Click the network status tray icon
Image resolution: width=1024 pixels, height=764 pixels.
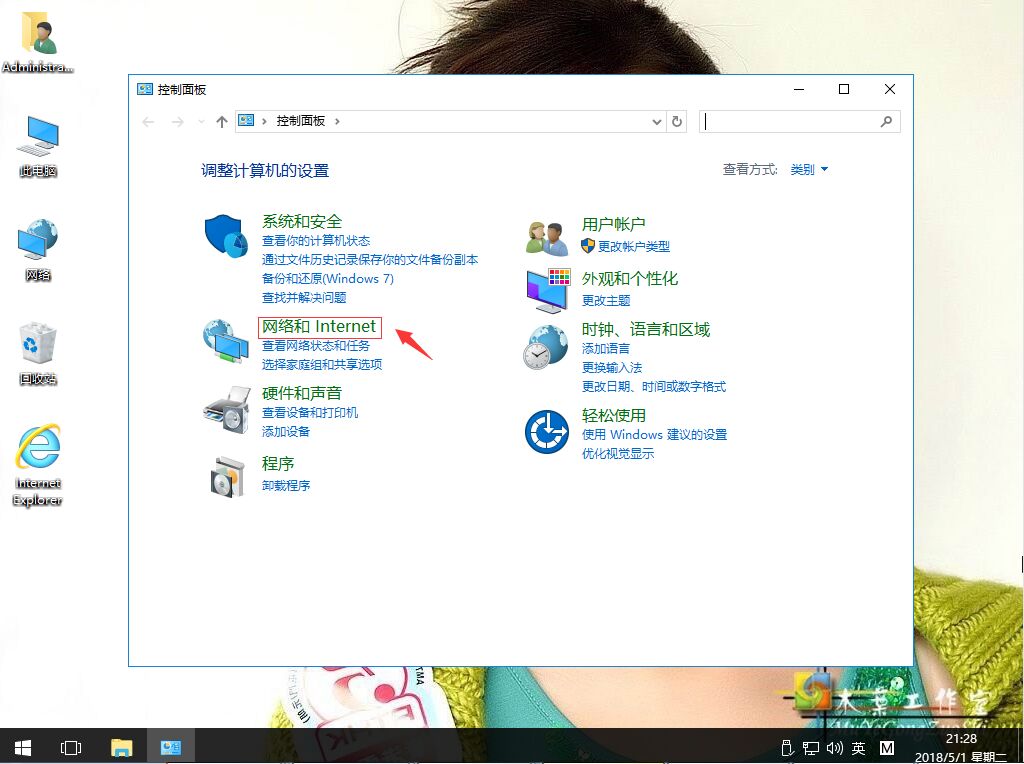[811, 748]
